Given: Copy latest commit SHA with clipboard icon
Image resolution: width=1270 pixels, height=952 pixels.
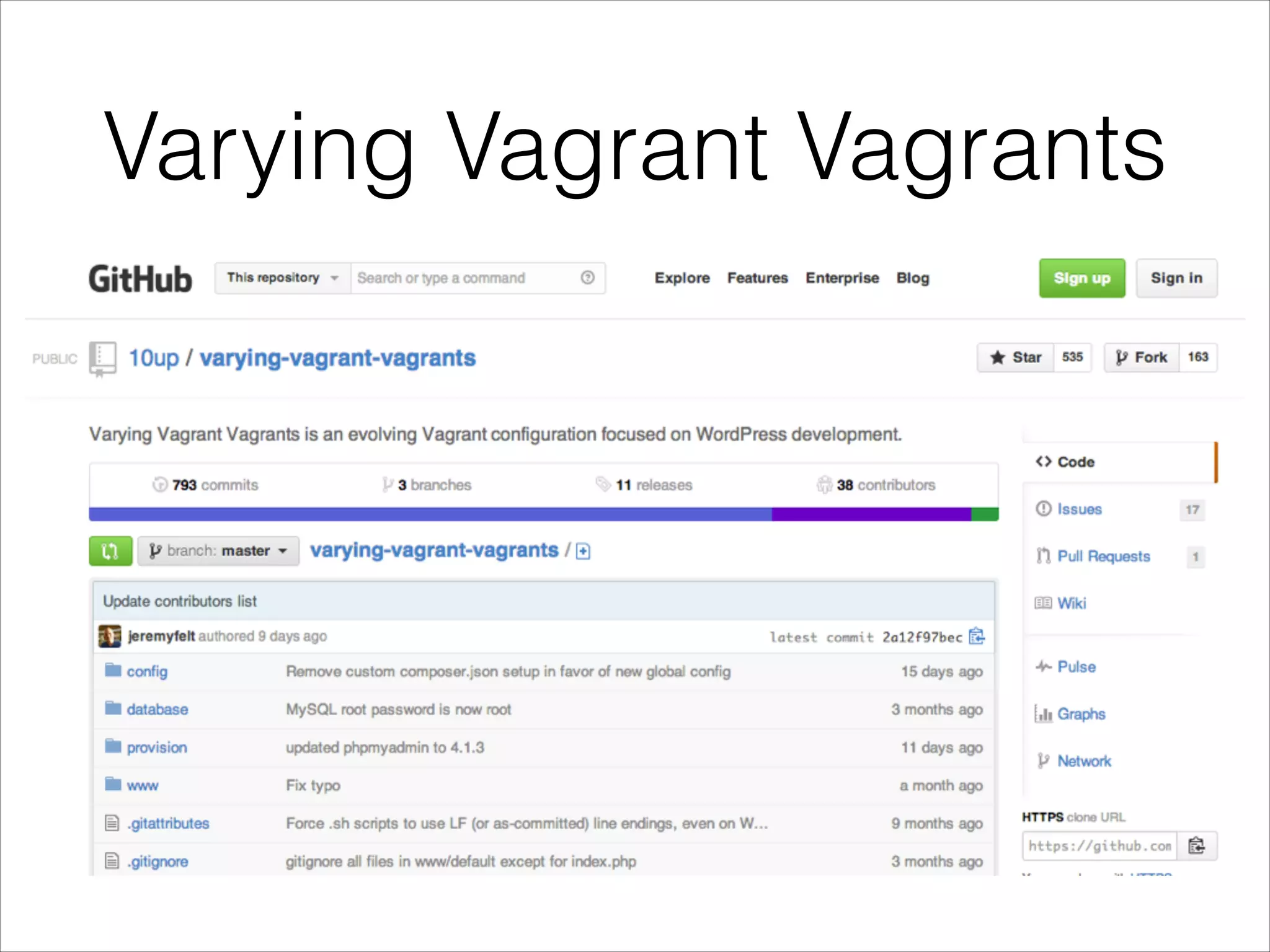Looking at the screenshot, I should 977,636.
